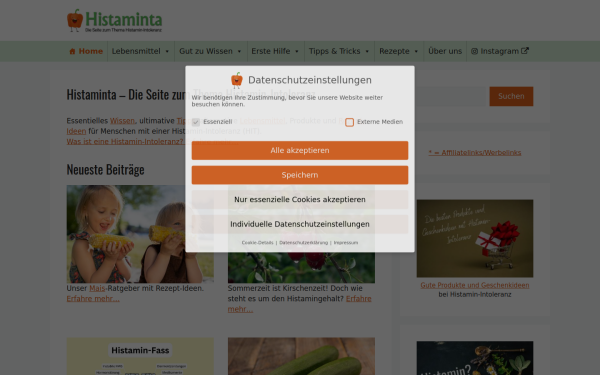Follow the Wissen link in the intro text
This screenshot has width=600, height=375.
point(122,121)
